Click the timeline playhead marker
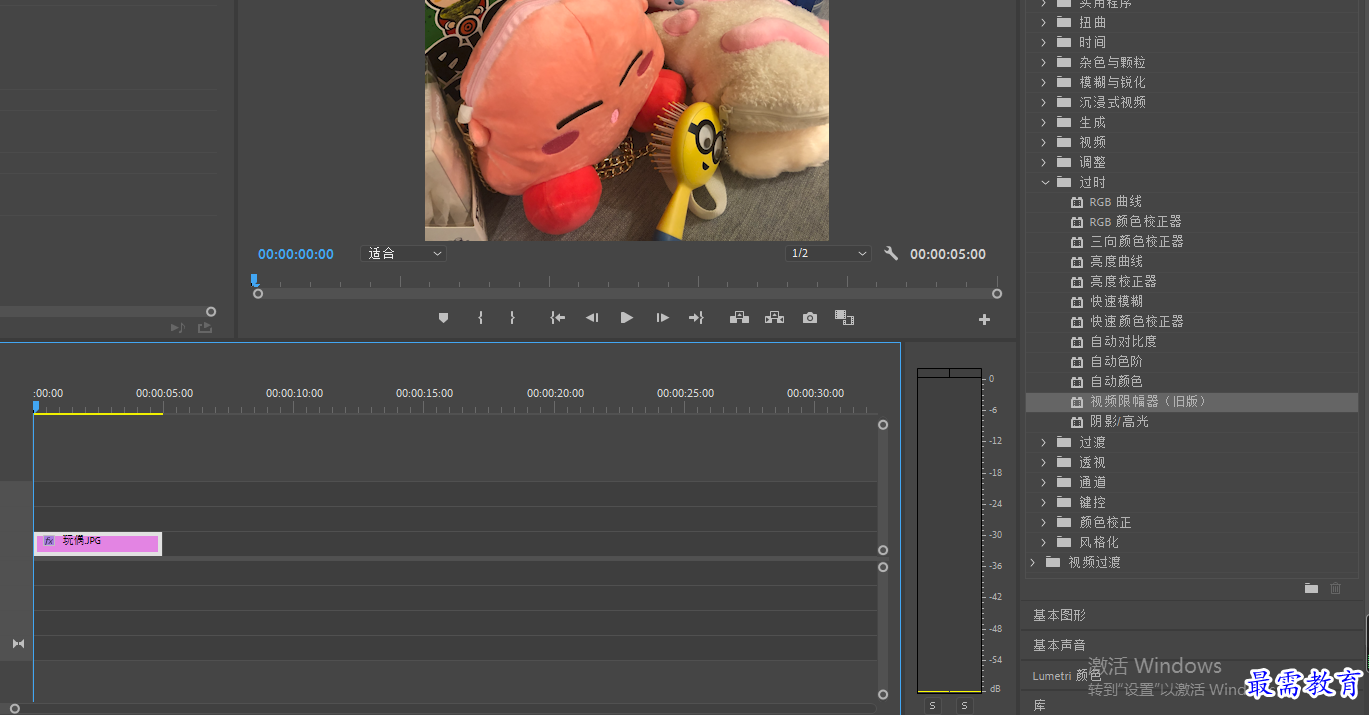The height and width of the screenshot is (715, 1369). pos(36,406)
